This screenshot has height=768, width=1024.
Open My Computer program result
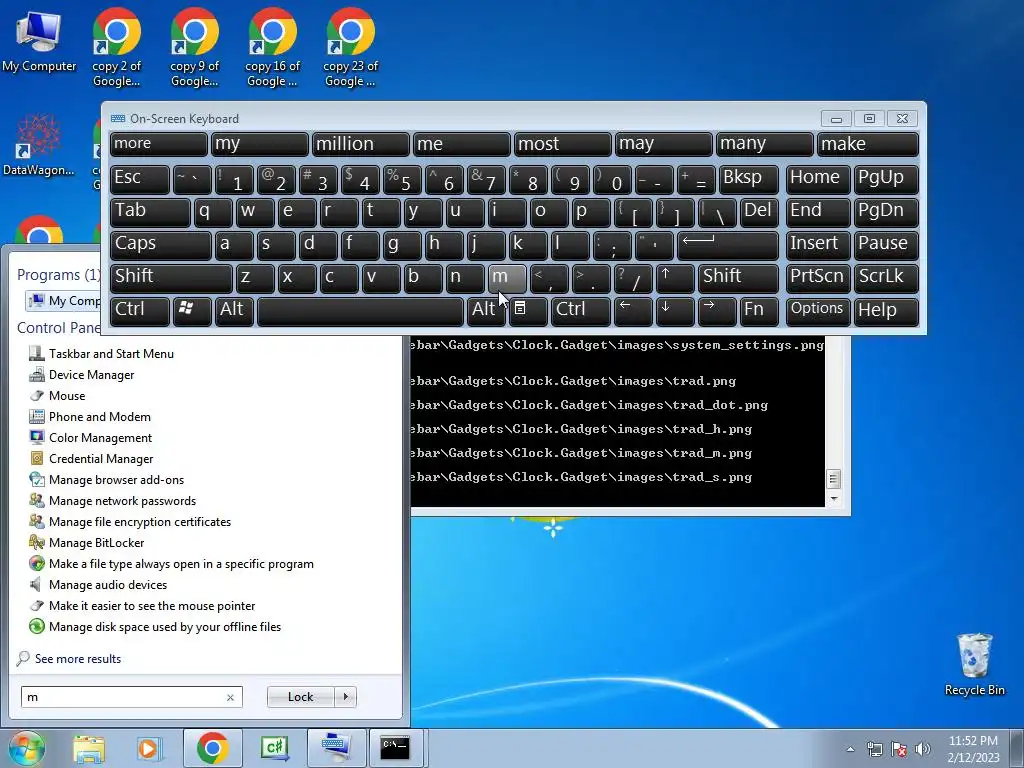click(64, 300)
